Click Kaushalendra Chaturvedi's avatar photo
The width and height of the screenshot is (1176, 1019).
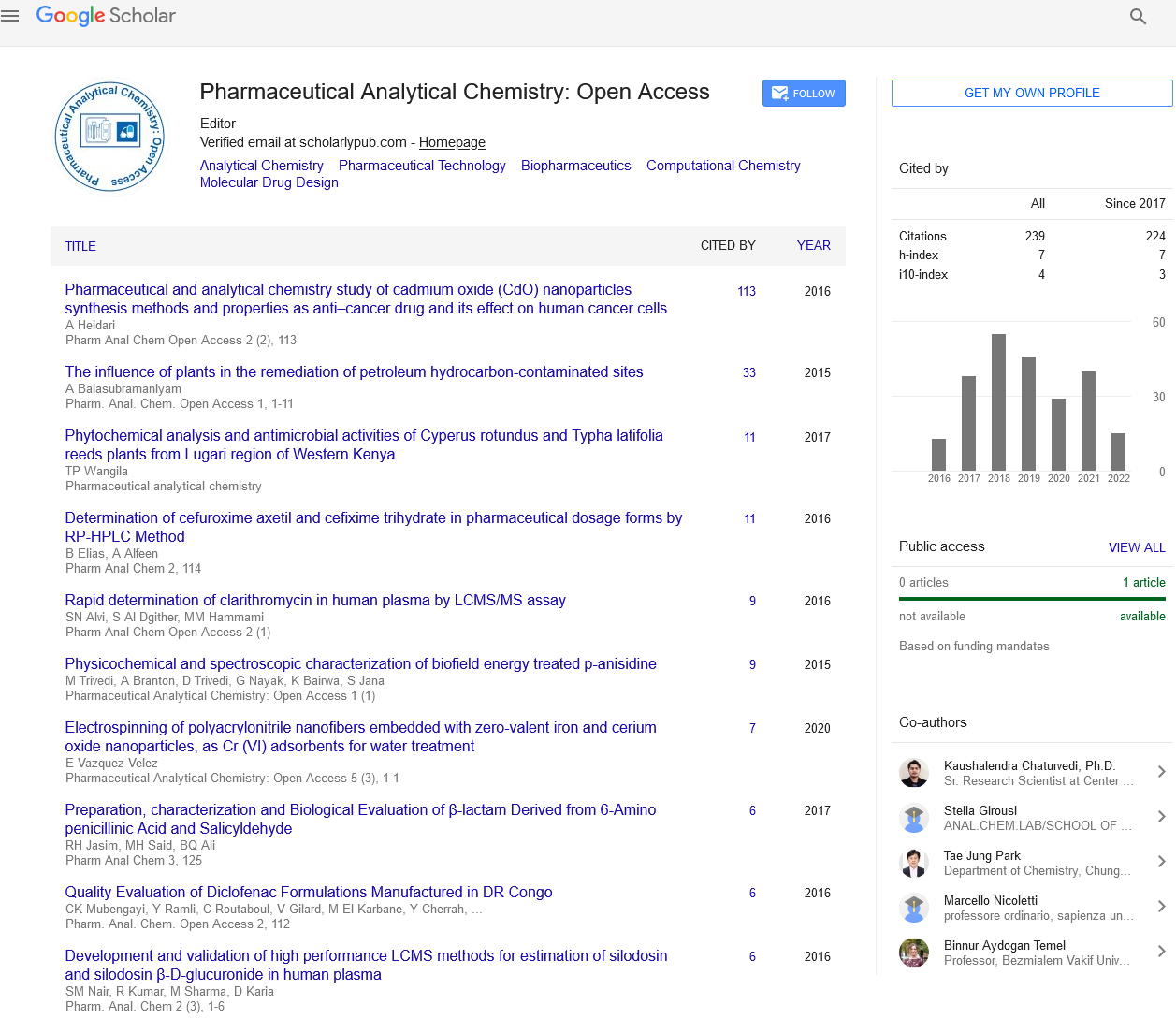pos(914,773)
